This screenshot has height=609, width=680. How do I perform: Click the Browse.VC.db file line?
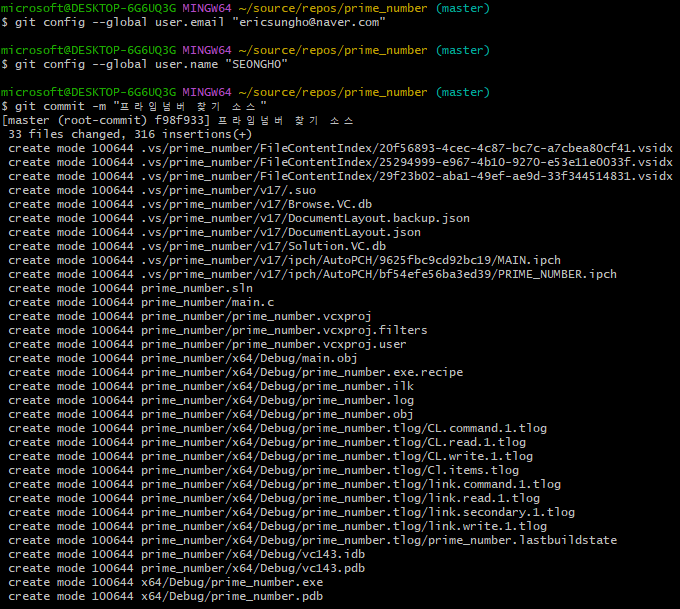pyautogui.click(x=190, y=204)
